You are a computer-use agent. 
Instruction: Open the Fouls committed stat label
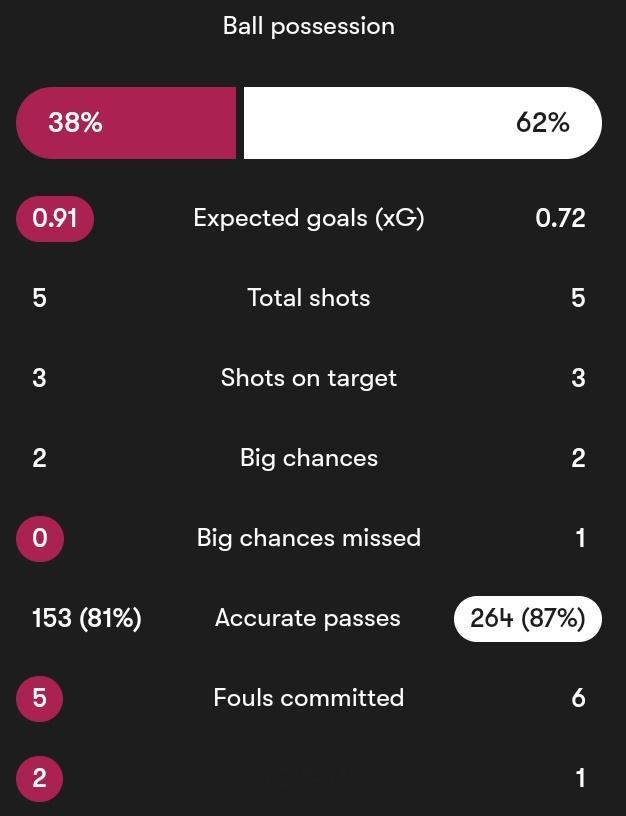(x=309, y=698)
